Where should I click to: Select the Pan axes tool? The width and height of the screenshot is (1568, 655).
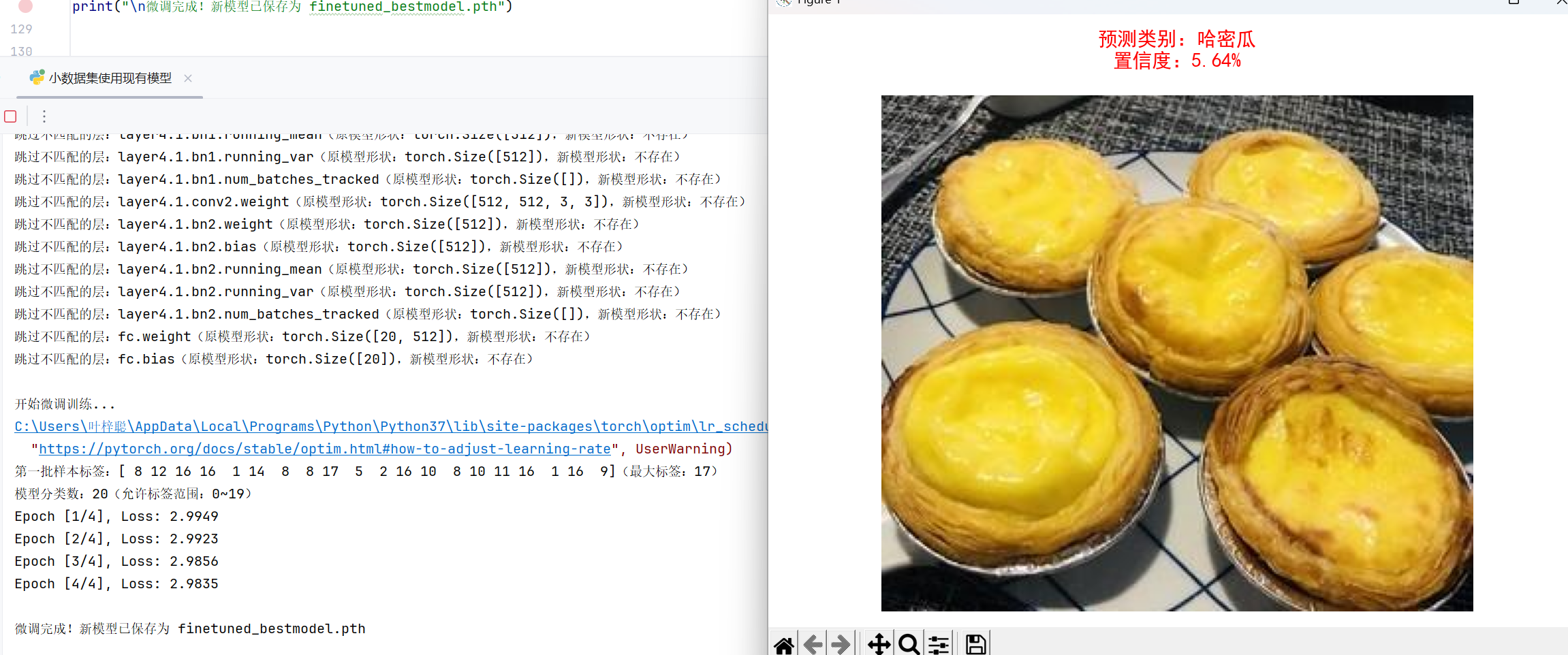tap(879, 644)
